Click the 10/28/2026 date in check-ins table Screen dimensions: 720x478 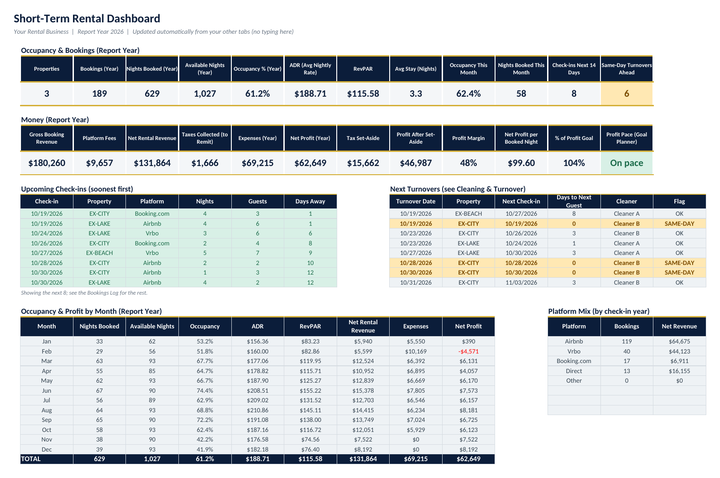[46, 263]
